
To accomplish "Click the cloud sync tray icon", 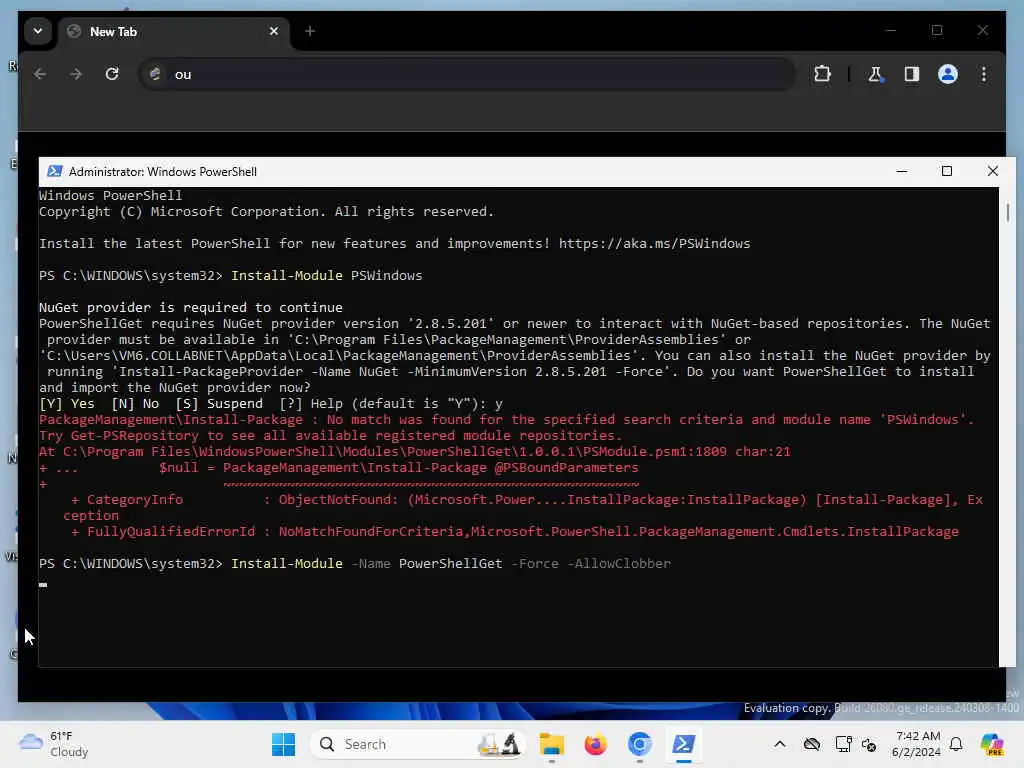I will 812,744.
